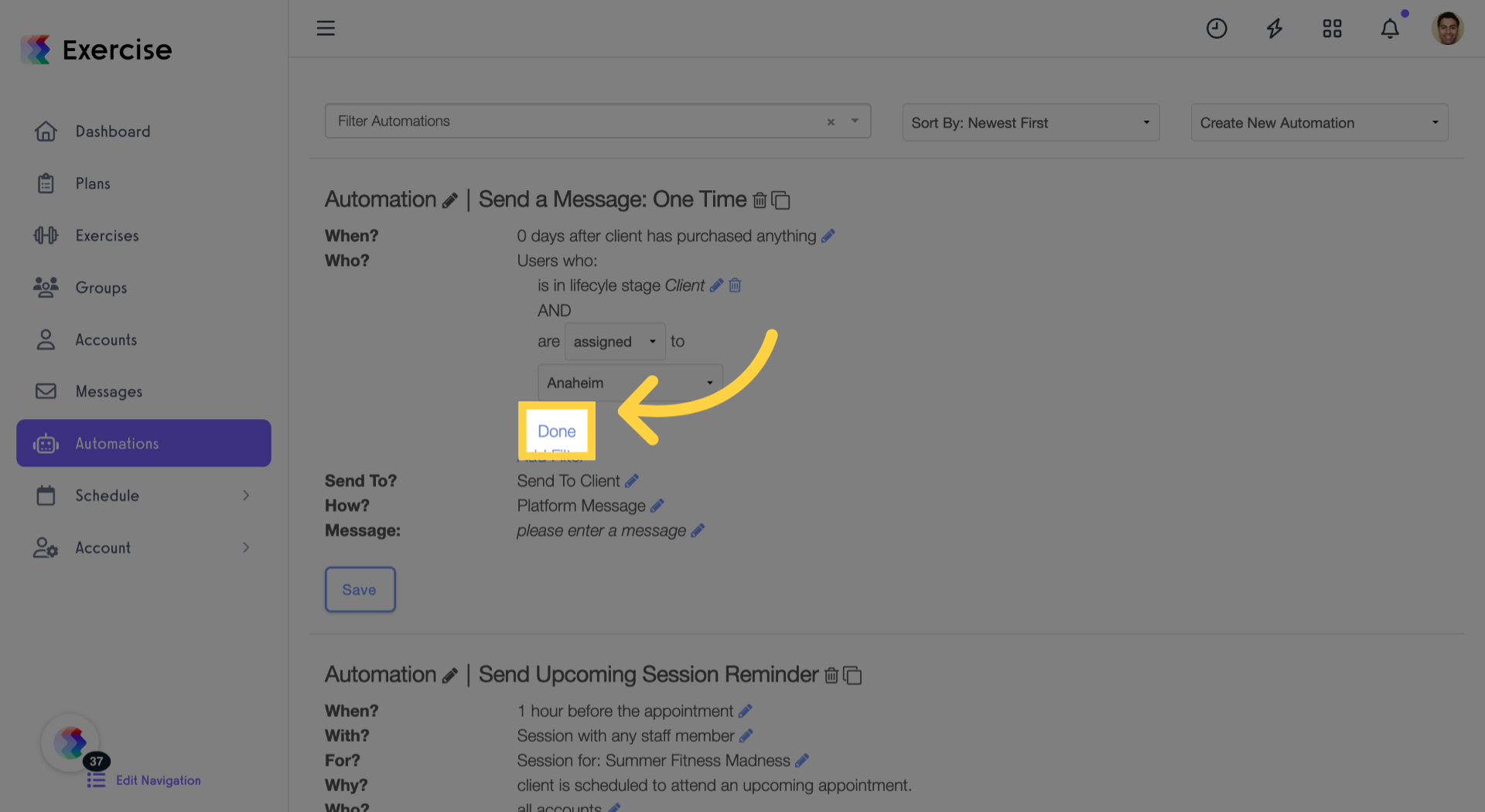1485x812 pixels.
Task: Edit 1 hour before appointment timing
Action: [746, 711]
